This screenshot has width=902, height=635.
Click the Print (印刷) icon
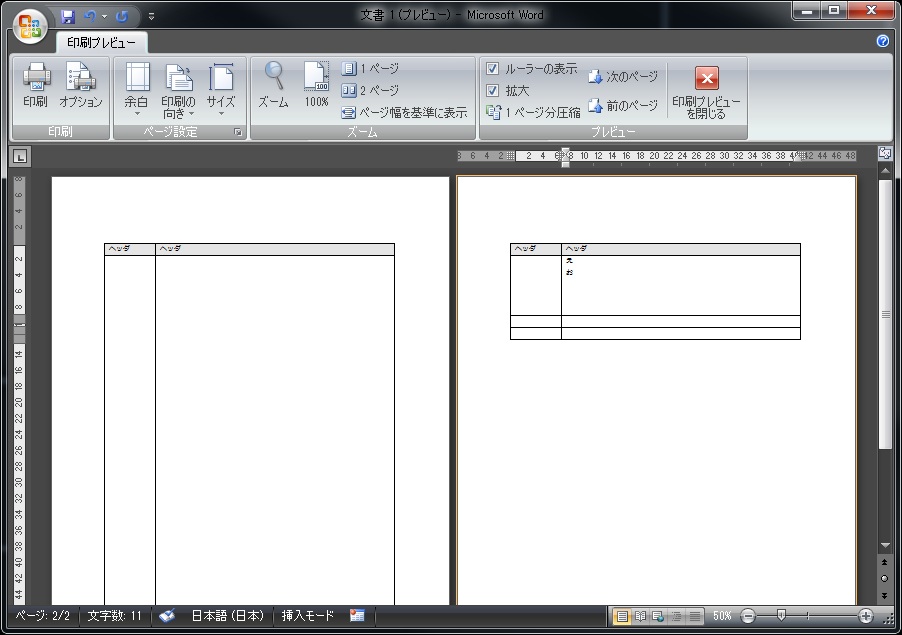coord(35,86)
